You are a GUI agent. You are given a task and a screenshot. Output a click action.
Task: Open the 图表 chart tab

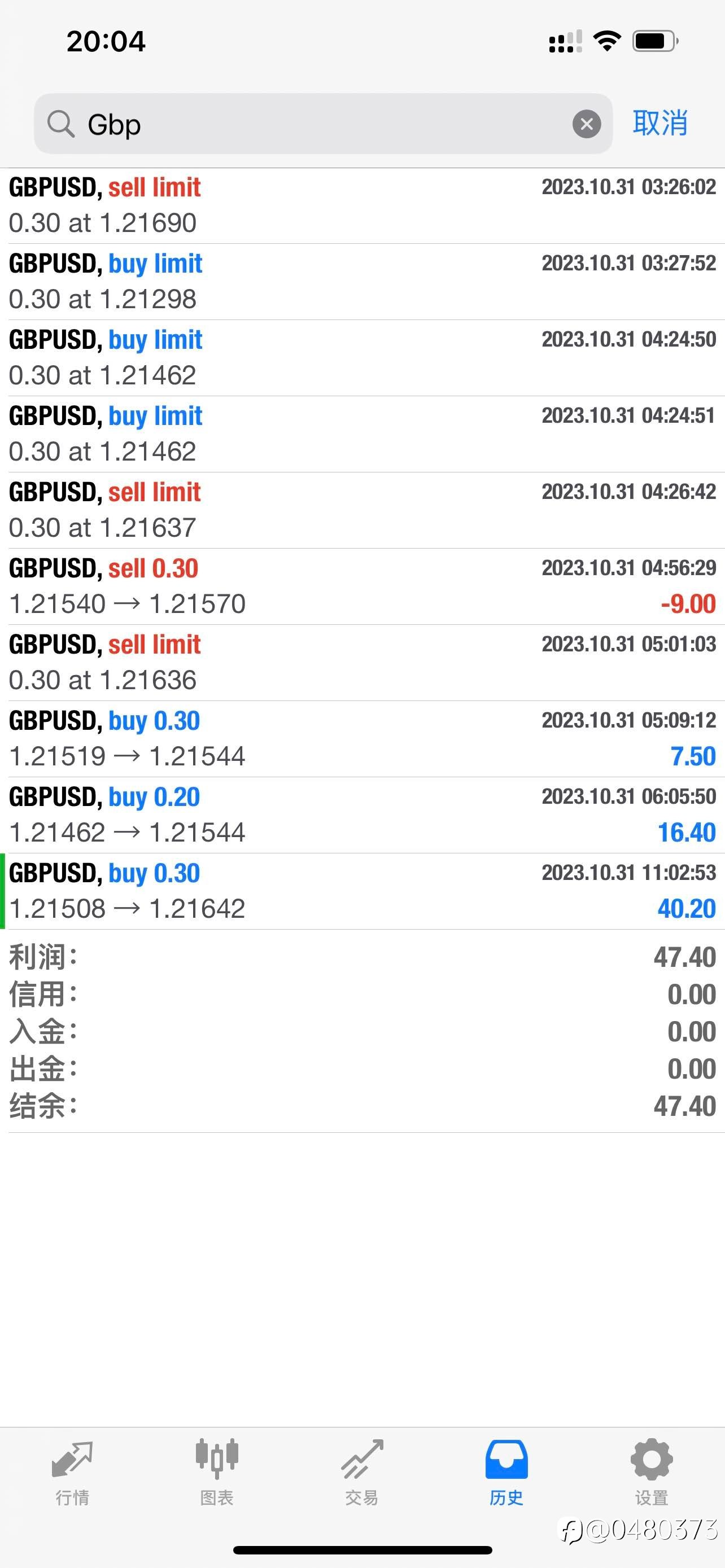tap(217, 1473)
